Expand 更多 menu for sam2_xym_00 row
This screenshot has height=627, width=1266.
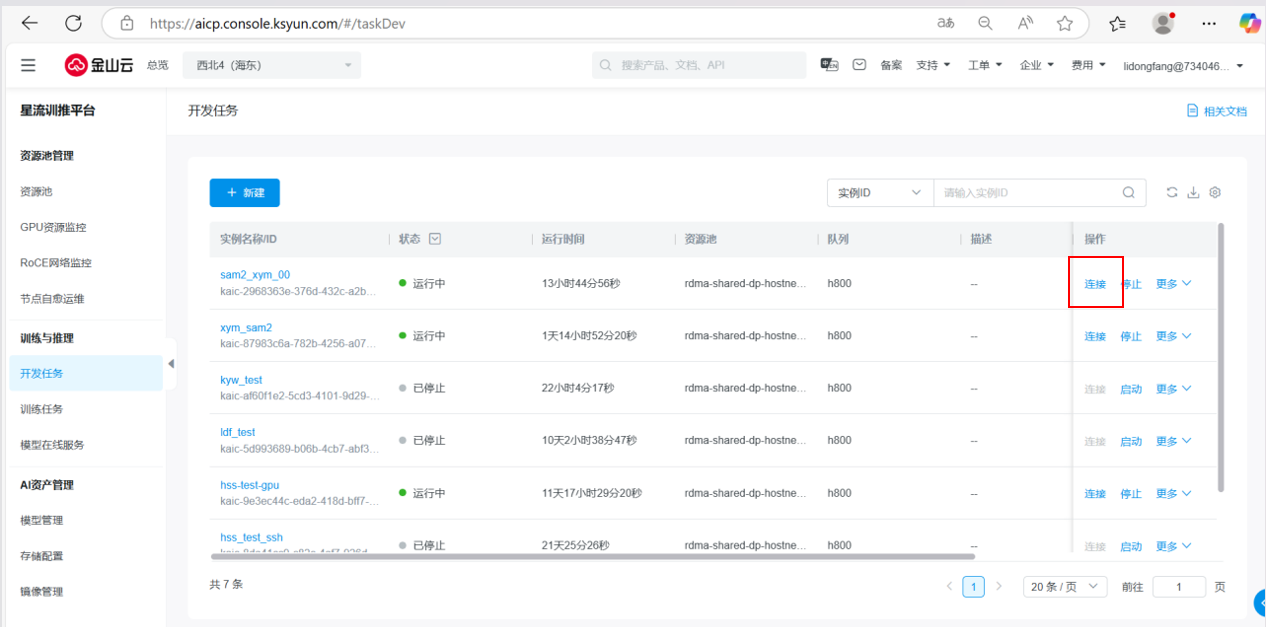click(1173, 284)
